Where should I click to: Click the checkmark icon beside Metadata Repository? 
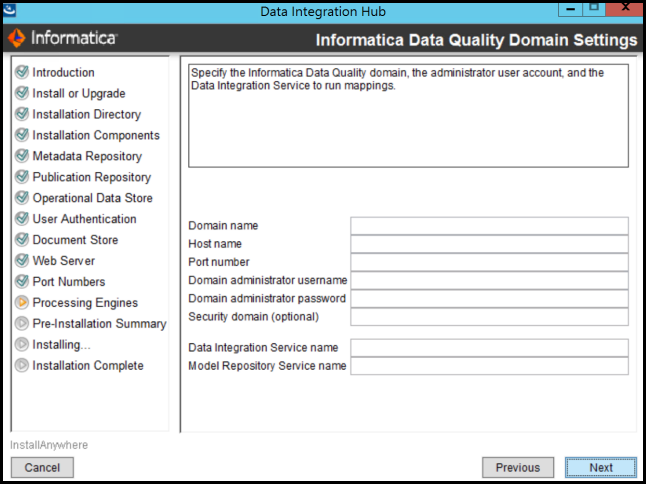coord(22,156)
